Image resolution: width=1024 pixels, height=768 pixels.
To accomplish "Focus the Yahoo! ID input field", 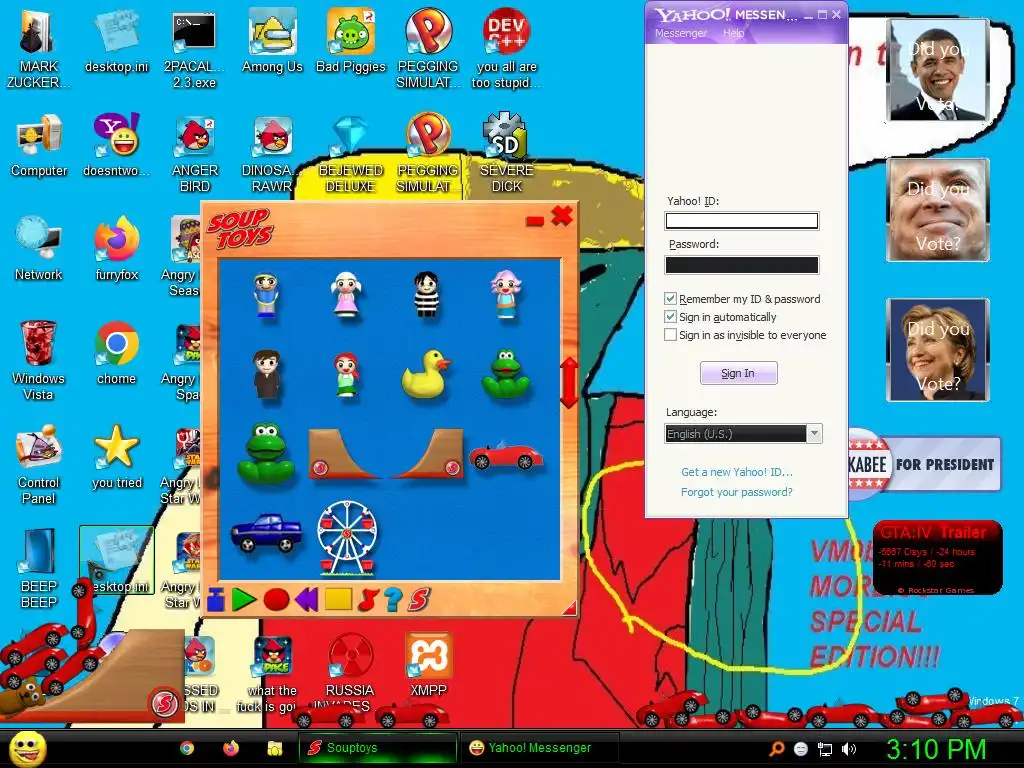I will (x=742, y=221).
